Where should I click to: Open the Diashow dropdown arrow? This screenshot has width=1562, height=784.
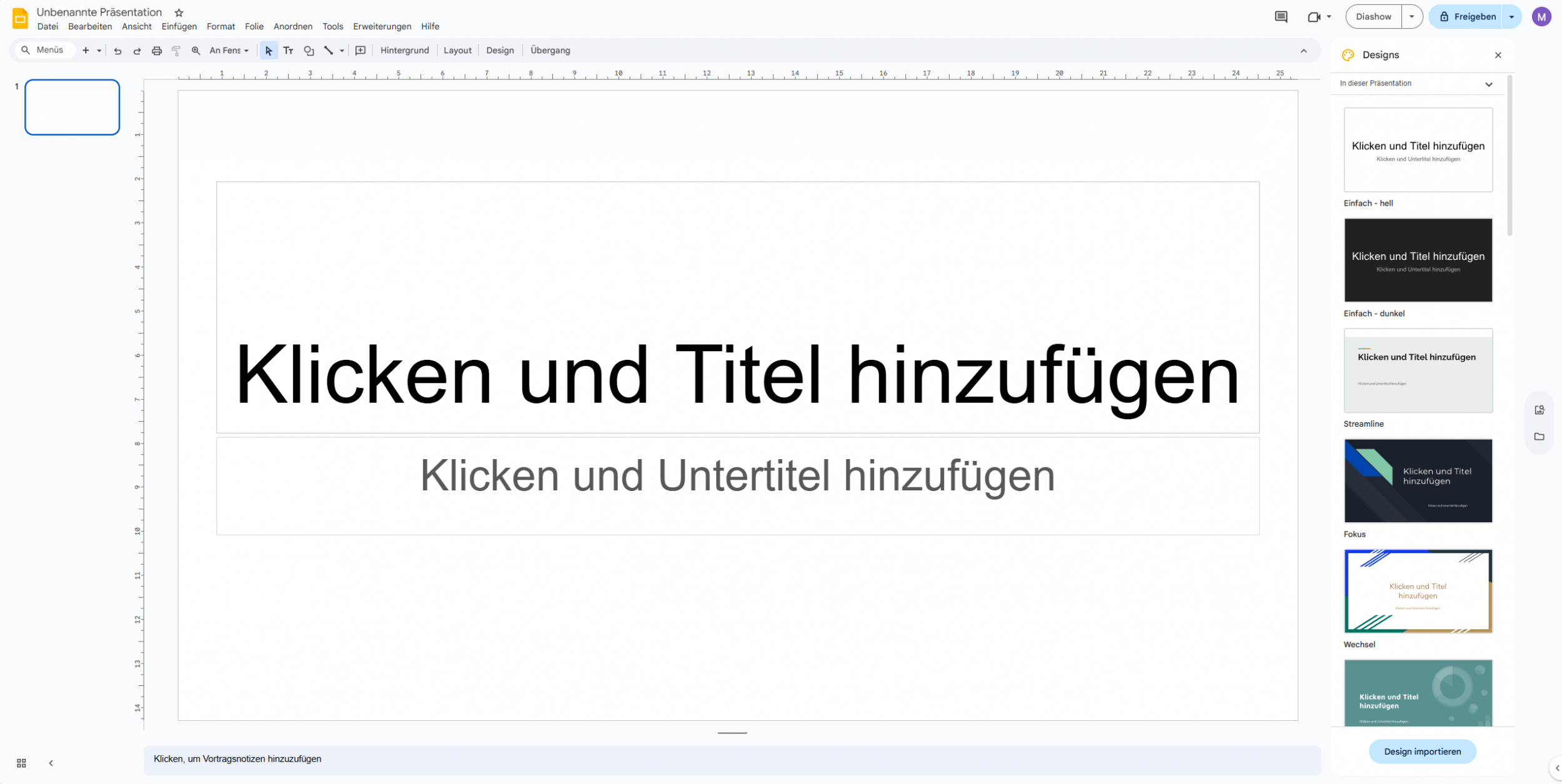1411,17
